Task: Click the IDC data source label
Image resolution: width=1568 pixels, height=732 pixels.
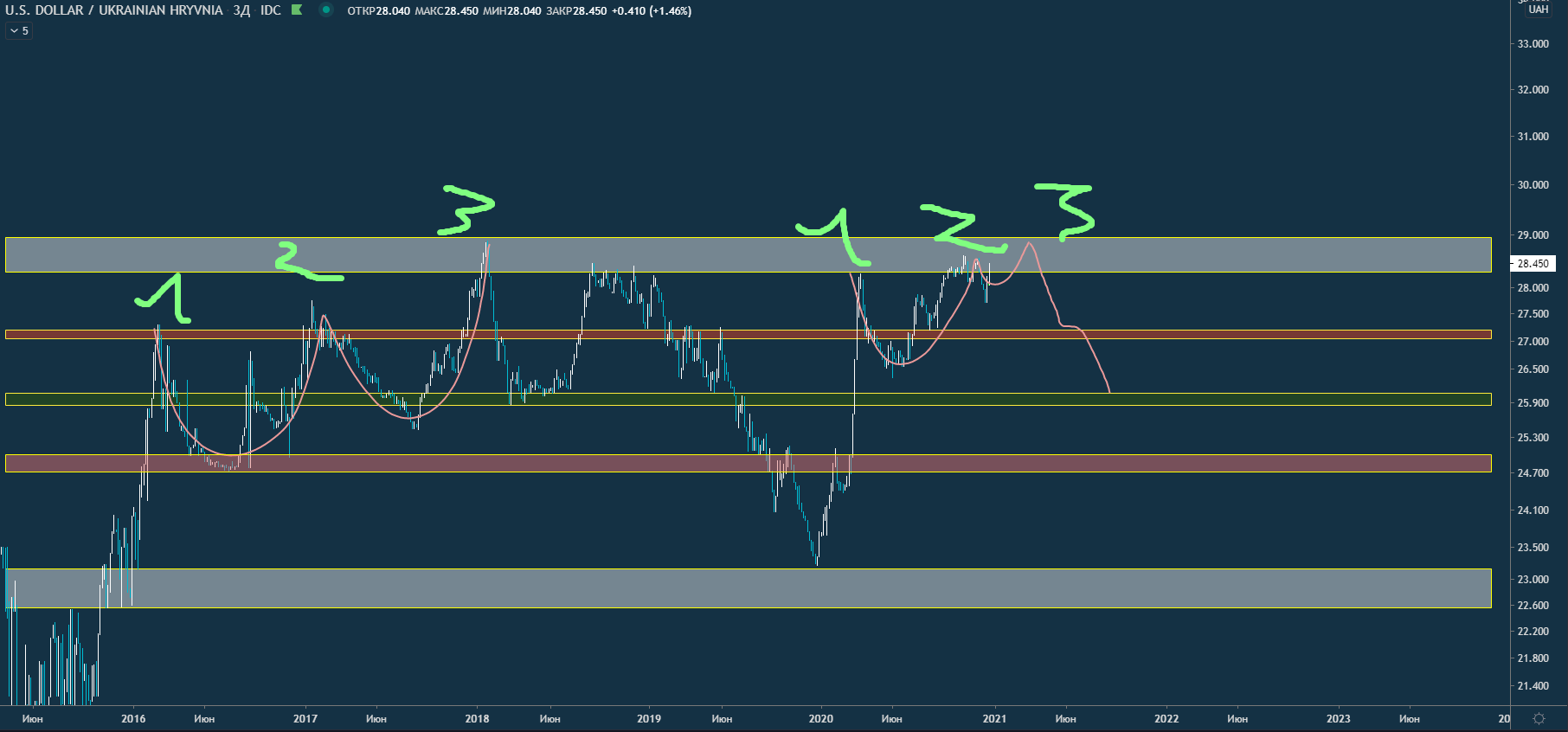Action: (x=271, y=10)
